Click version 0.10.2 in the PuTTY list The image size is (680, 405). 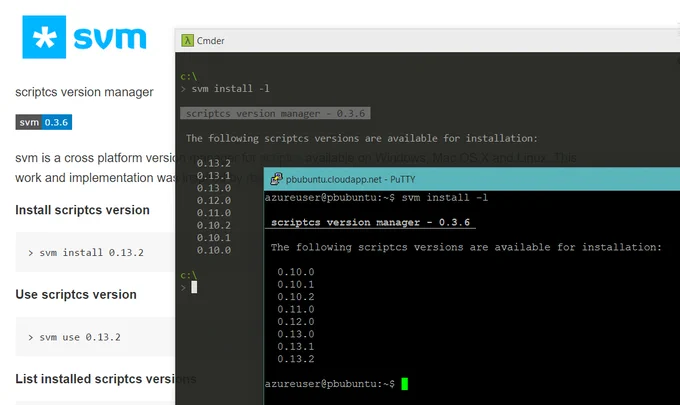pos(296,297)
